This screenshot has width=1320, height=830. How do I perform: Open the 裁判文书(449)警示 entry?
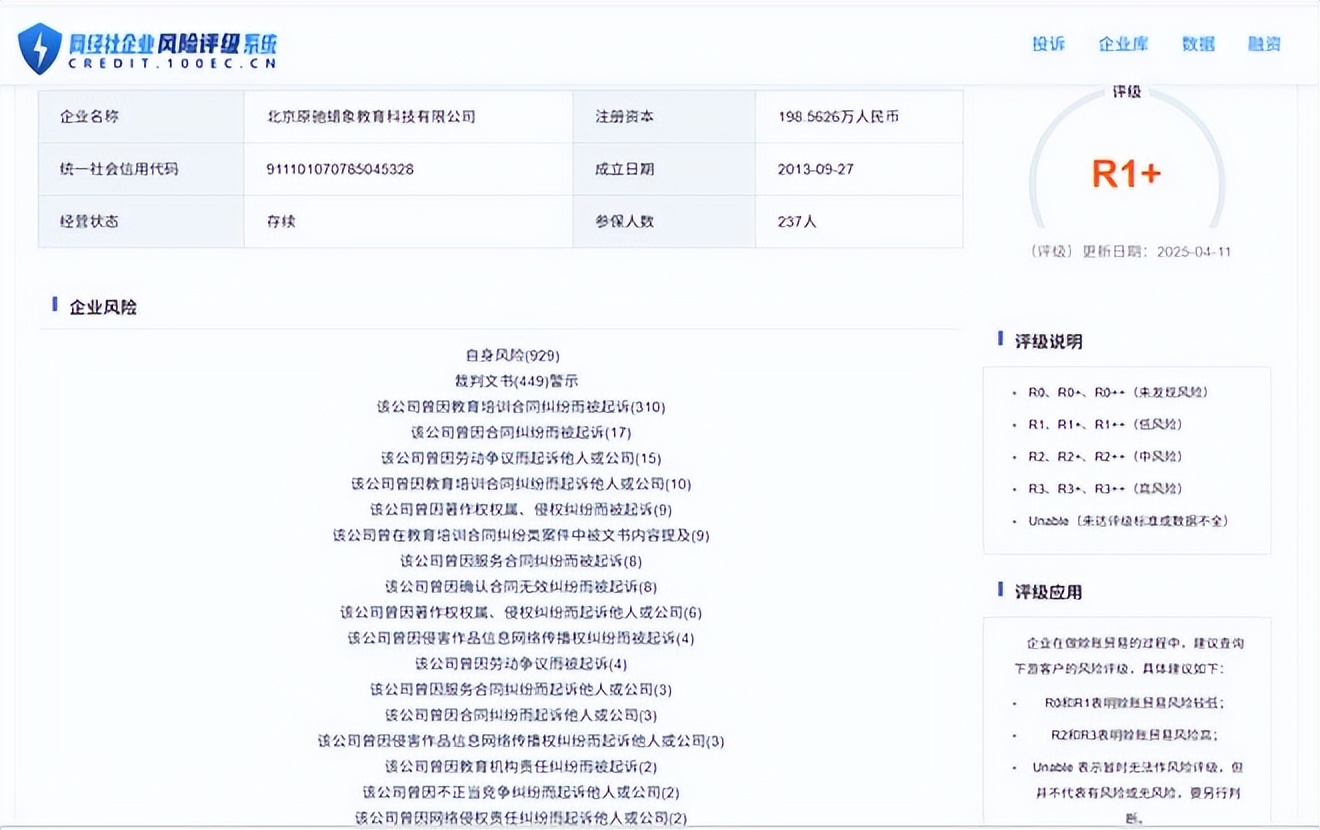[516, 381]
